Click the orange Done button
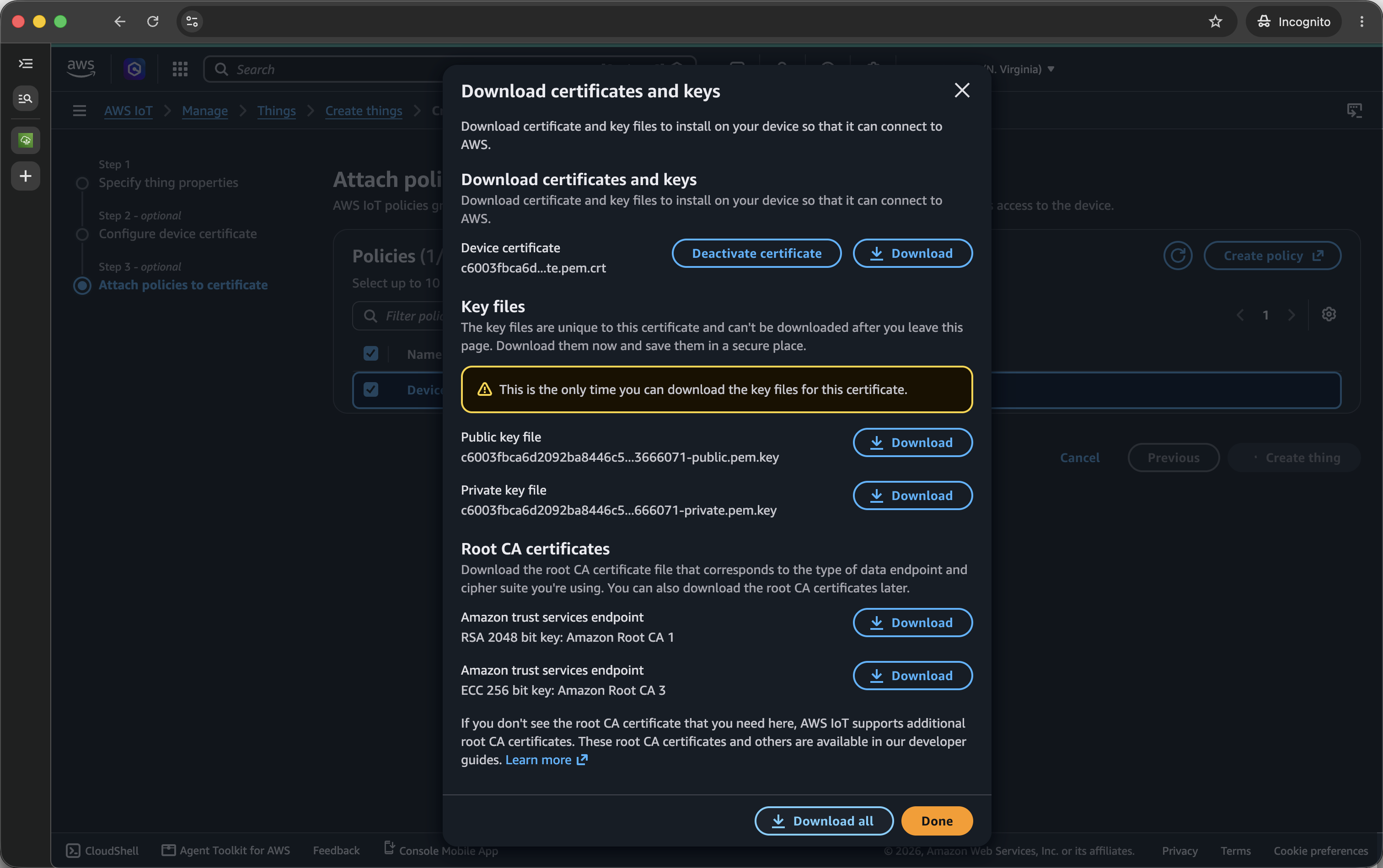This screenshot has width=1383, height=868. (x=937, y=821)
